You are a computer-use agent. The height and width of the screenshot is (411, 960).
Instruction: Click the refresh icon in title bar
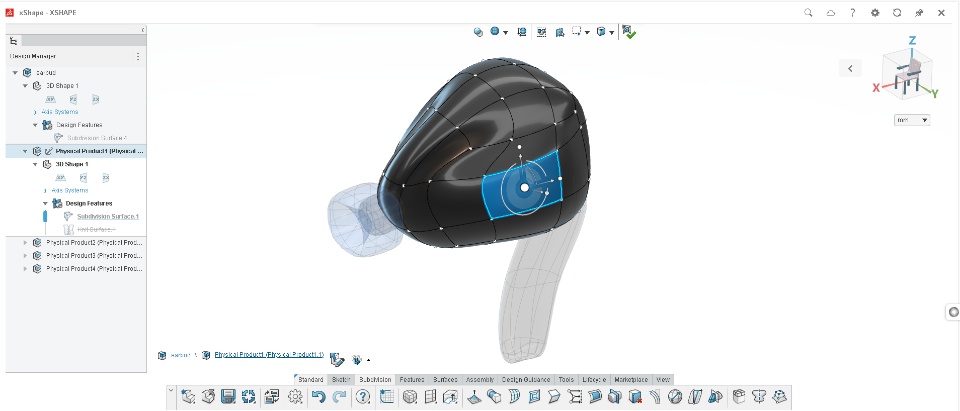(x=897, y=12)
